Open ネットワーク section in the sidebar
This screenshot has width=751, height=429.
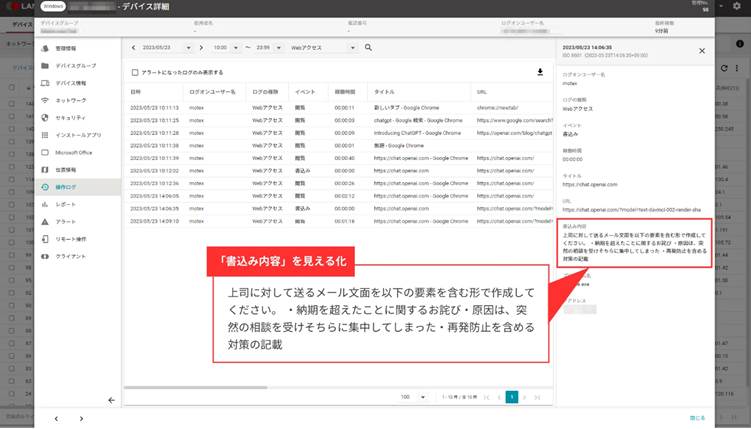click(x=70, y=100)
